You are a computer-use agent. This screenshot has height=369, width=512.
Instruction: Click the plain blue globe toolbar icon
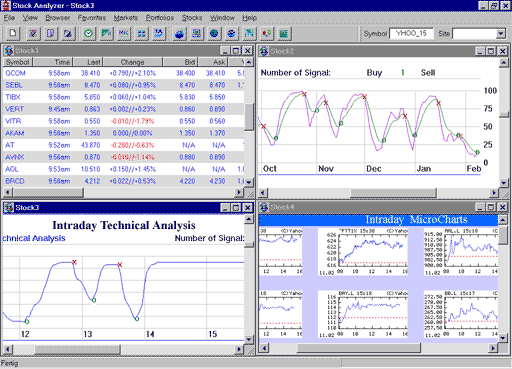(214, 33)
